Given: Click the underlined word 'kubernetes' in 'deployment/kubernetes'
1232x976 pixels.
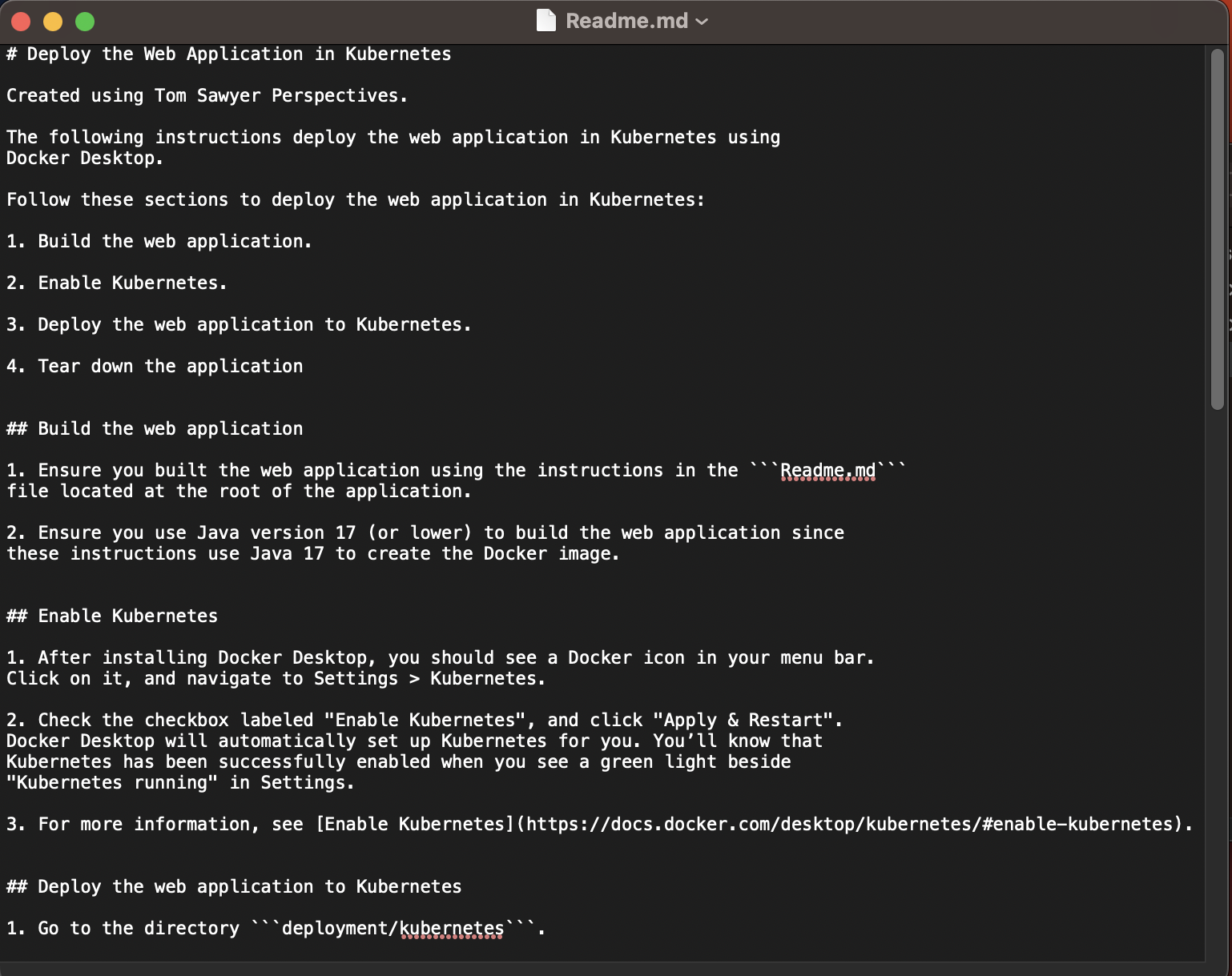Looking at the screenshot, I should (x=452, y=929).
